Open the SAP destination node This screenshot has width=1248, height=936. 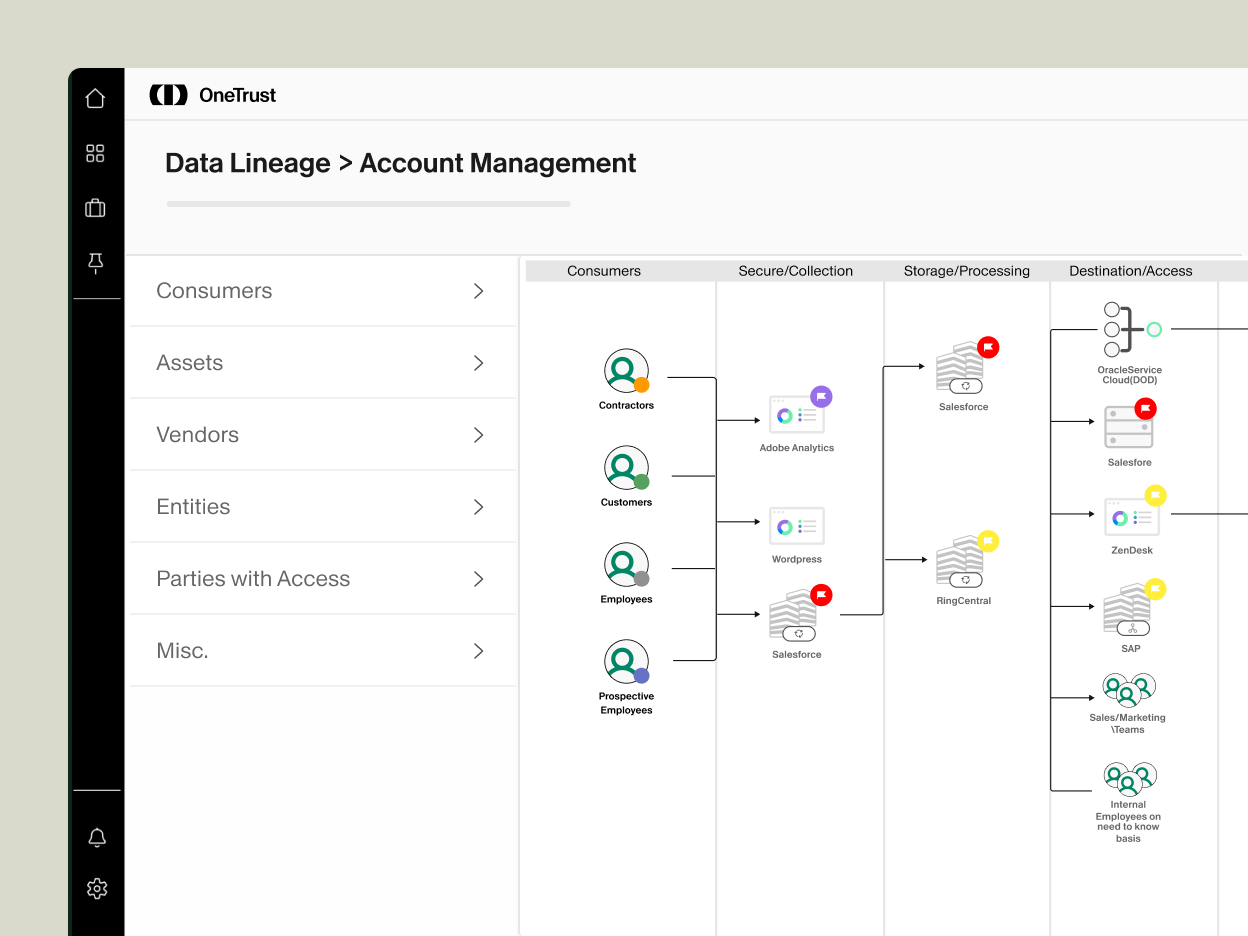1129,609
